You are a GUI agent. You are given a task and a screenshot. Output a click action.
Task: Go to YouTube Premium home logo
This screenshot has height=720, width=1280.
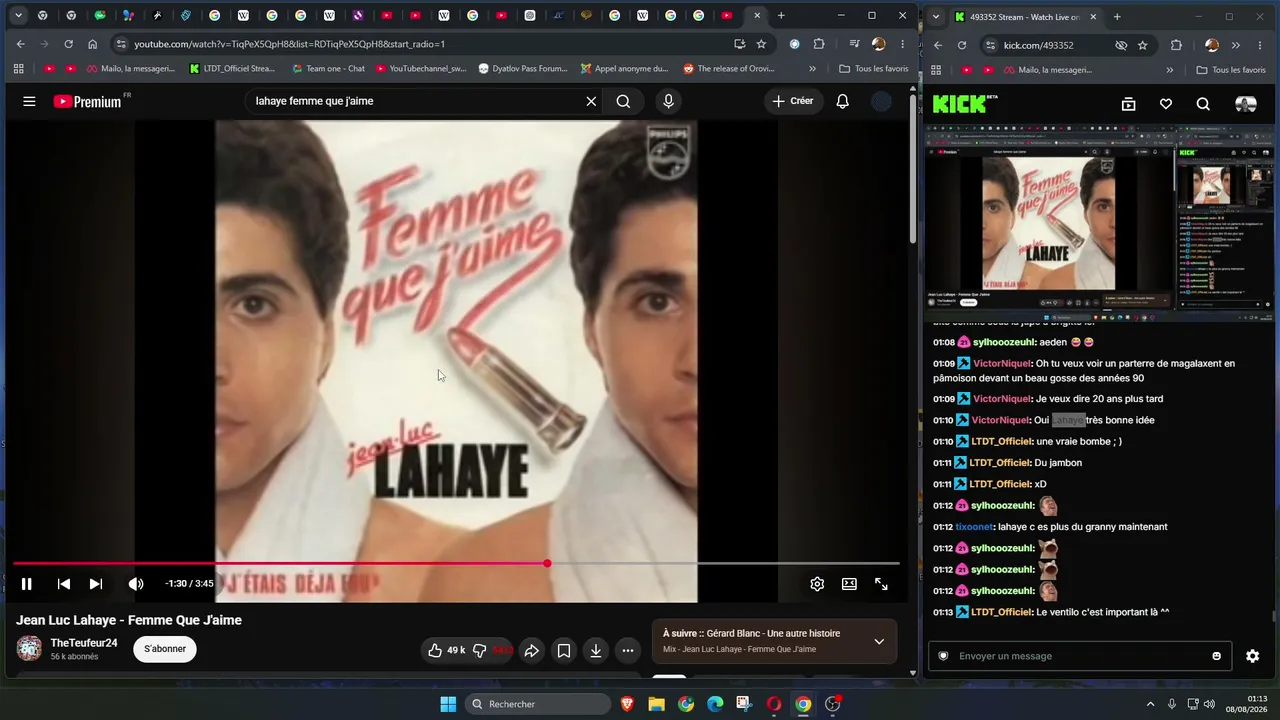pyautogui.click(x=88, y=101)
